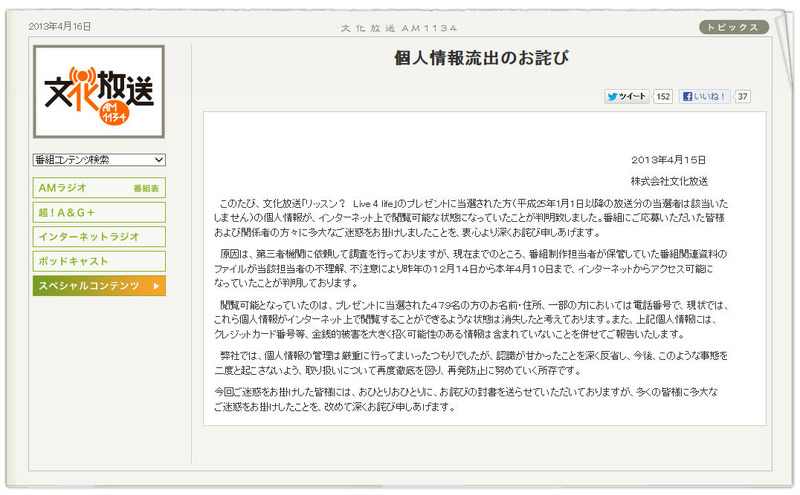Click the 個人情報流出のお詫び page title
800x495 pixels.
(481, 57)
